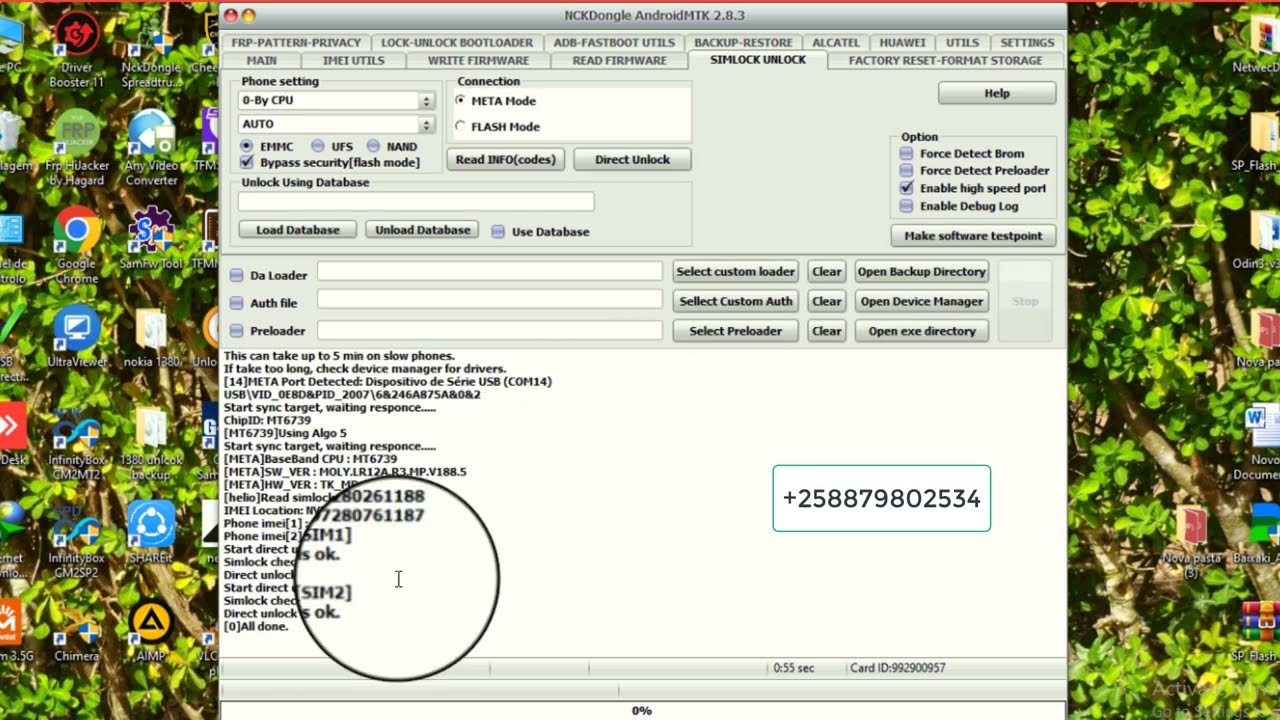Tick the Da Loader checkbox
Viewport: 1280px width, 720px height.
237,275
